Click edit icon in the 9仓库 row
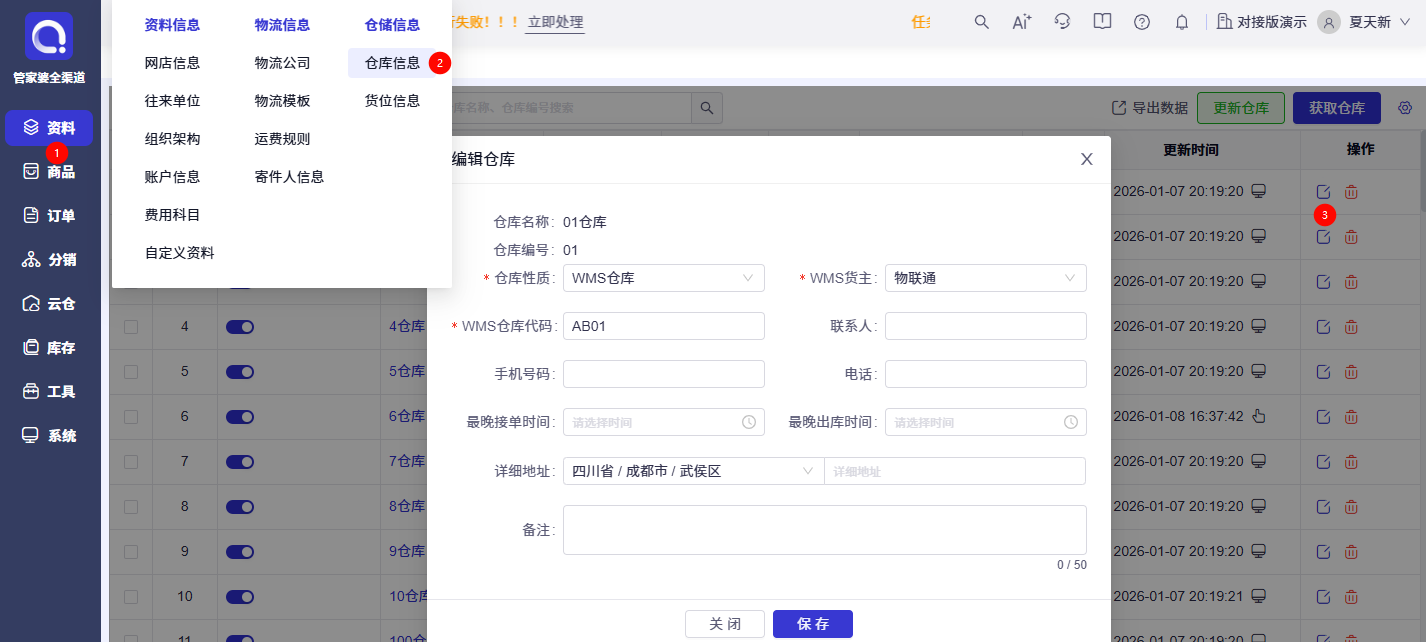 point(1323,551)
